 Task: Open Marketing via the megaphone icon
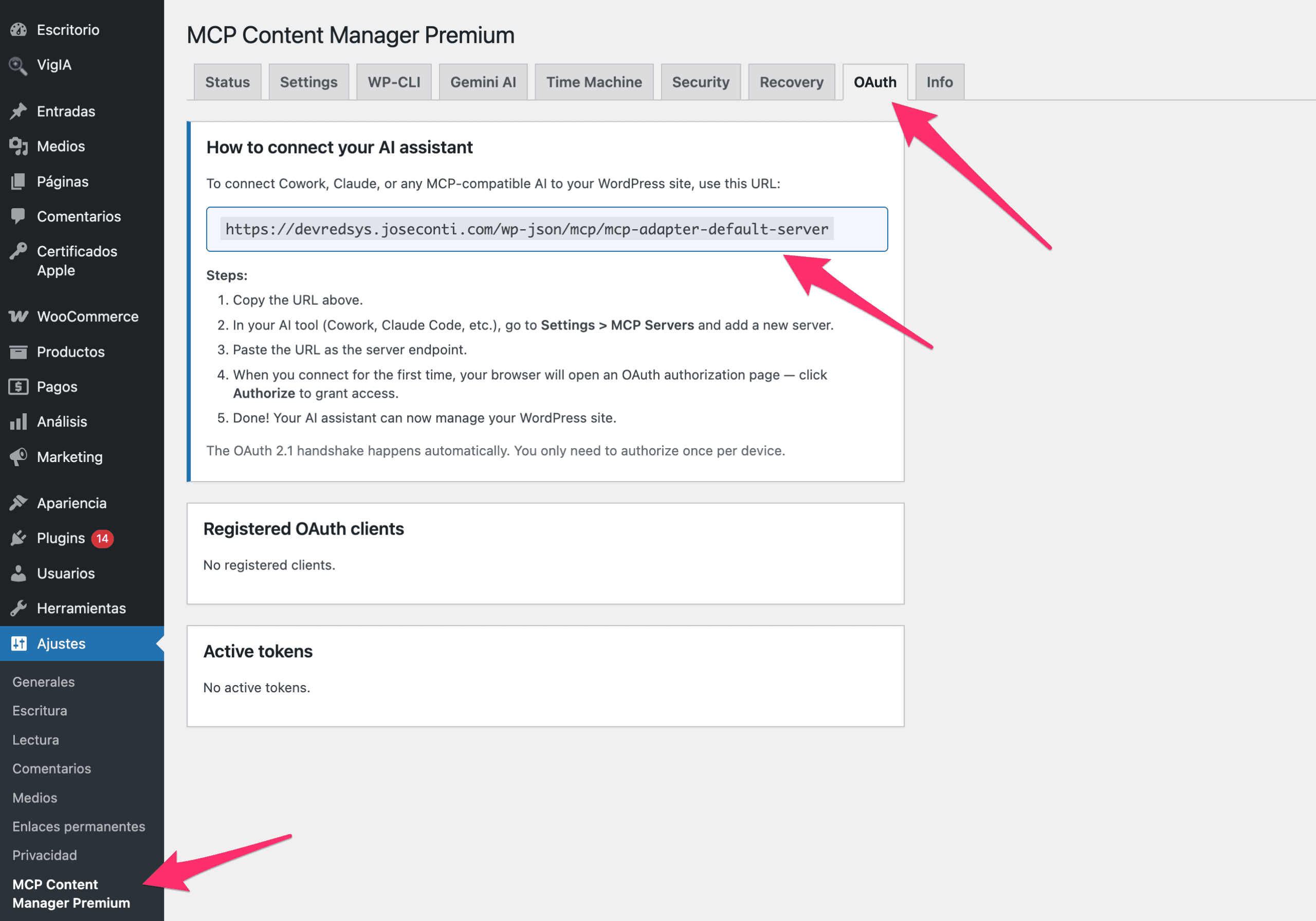[19, 457]
